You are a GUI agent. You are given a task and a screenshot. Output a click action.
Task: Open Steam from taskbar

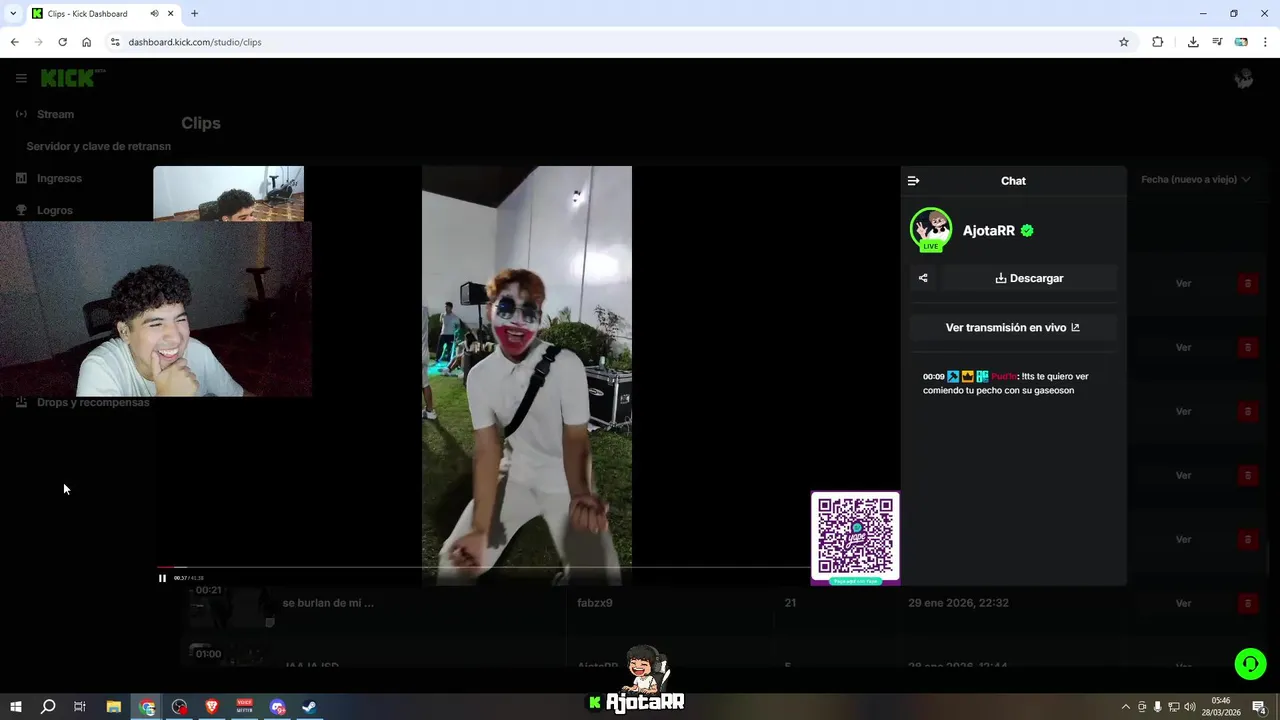pos(309,707)
